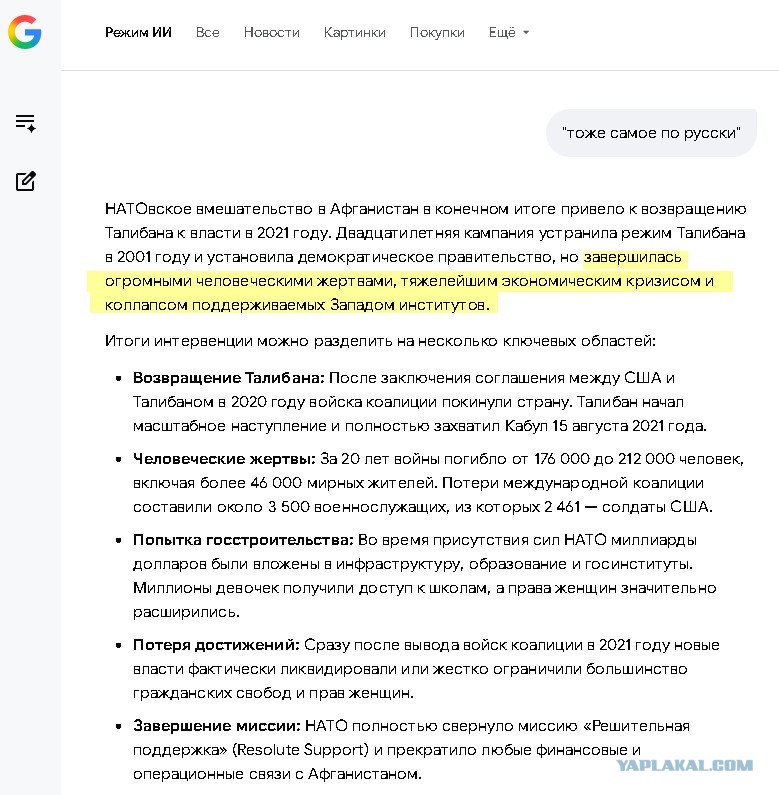Image resolution: width=779 pixels, height=795 pixels.
Task: Click the yellow highlighted text about человеческими жертвами
Action: [410, 281]
